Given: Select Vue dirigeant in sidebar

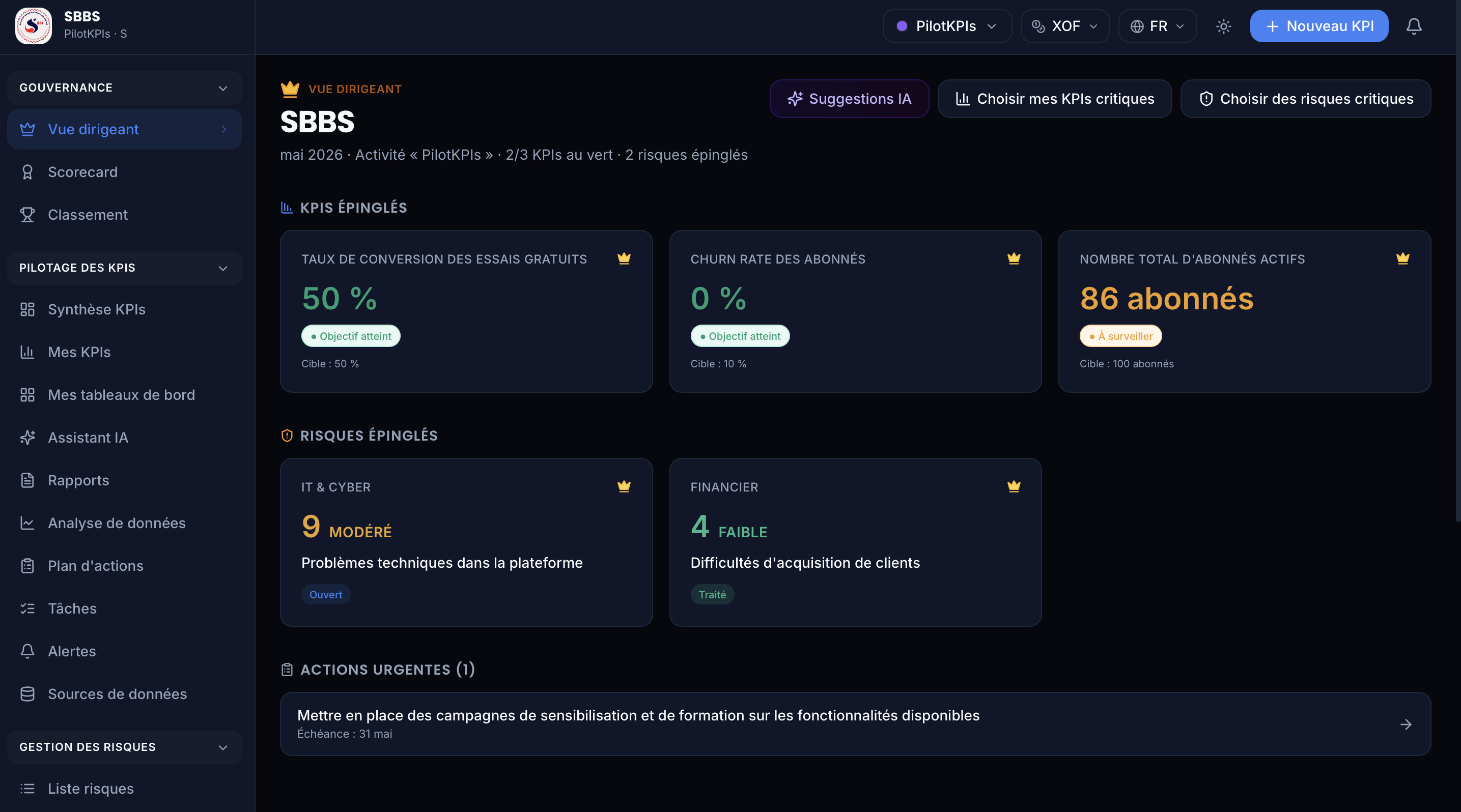Looking at the screenshot, I should (x=125, y=129).
